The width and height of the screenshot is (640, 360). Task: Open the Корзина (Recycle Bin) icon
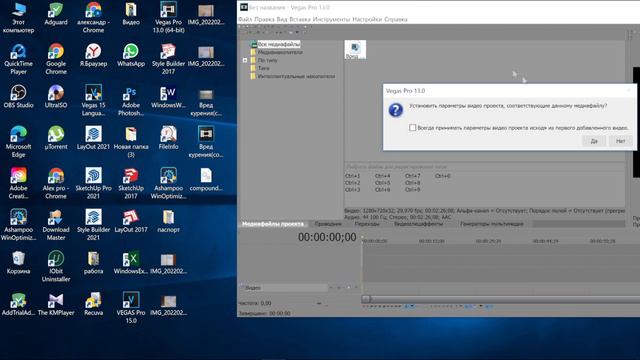(18, 262)
